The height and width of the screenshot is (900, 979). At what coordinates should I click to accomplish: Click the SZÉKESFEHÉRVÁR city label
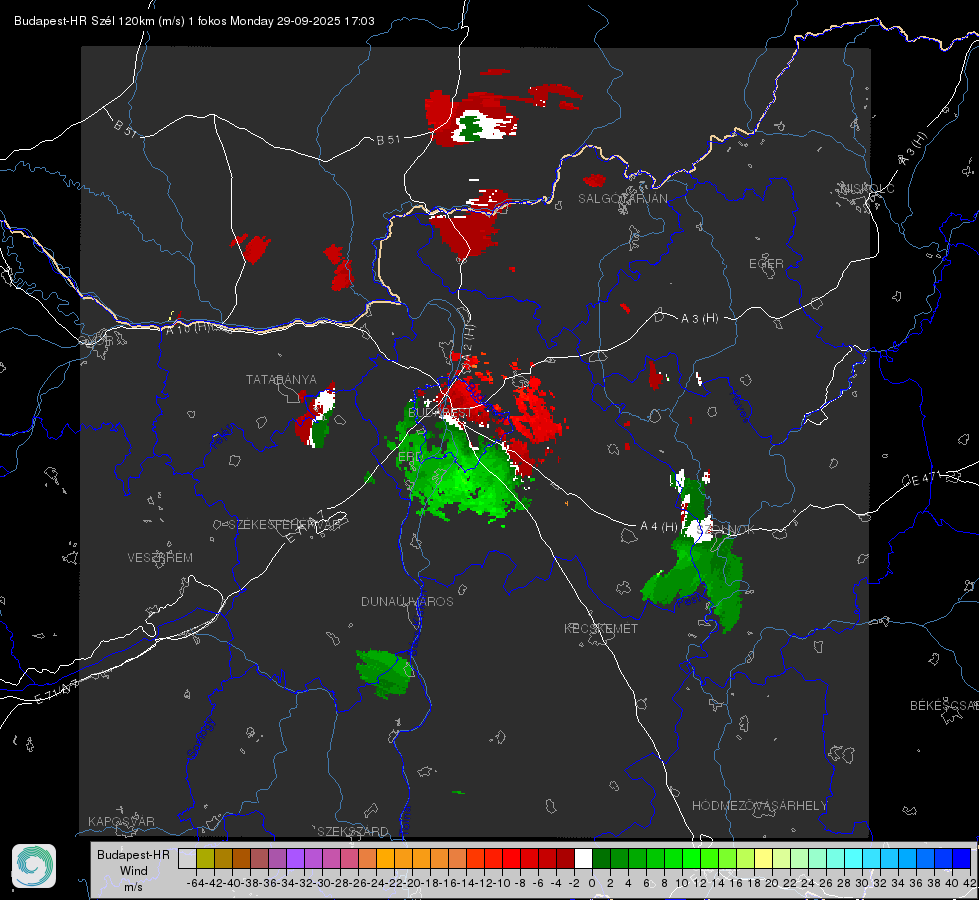[284, 525]
